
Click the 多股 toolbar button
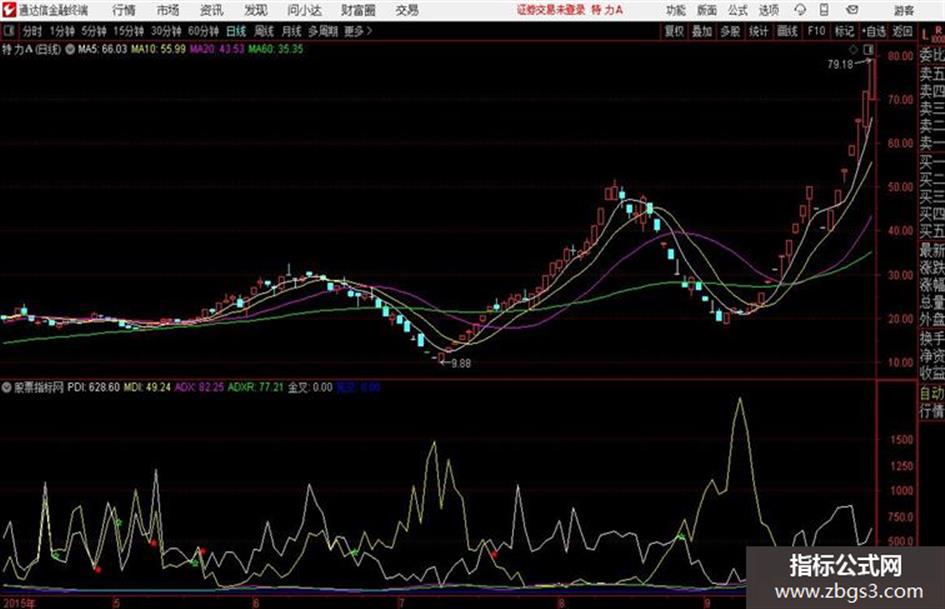pyautogui.click(x=730, y=31)
